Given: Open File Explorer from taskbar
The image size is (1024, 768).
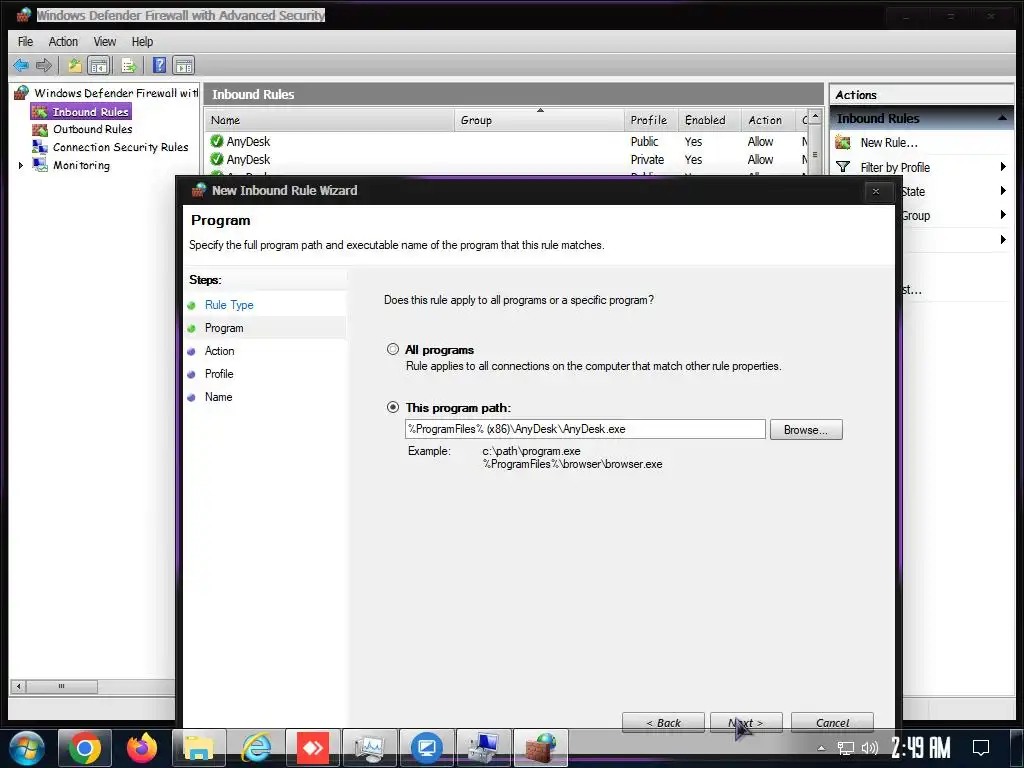Looking at the screenshot, I should pyautogui.click(x=199, y=748).
